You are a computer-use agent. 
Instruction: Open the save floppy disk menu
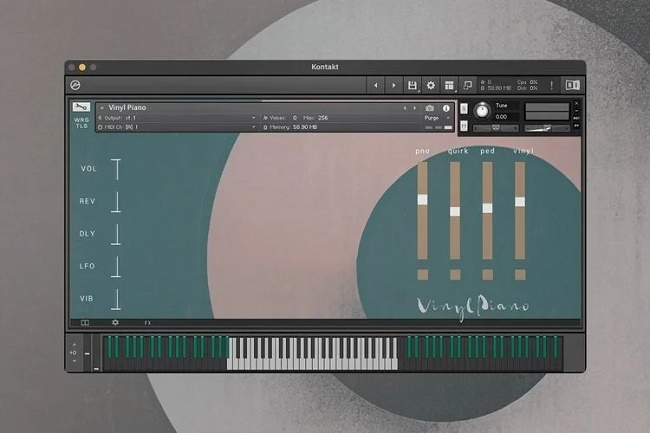[x=412, y=86]
